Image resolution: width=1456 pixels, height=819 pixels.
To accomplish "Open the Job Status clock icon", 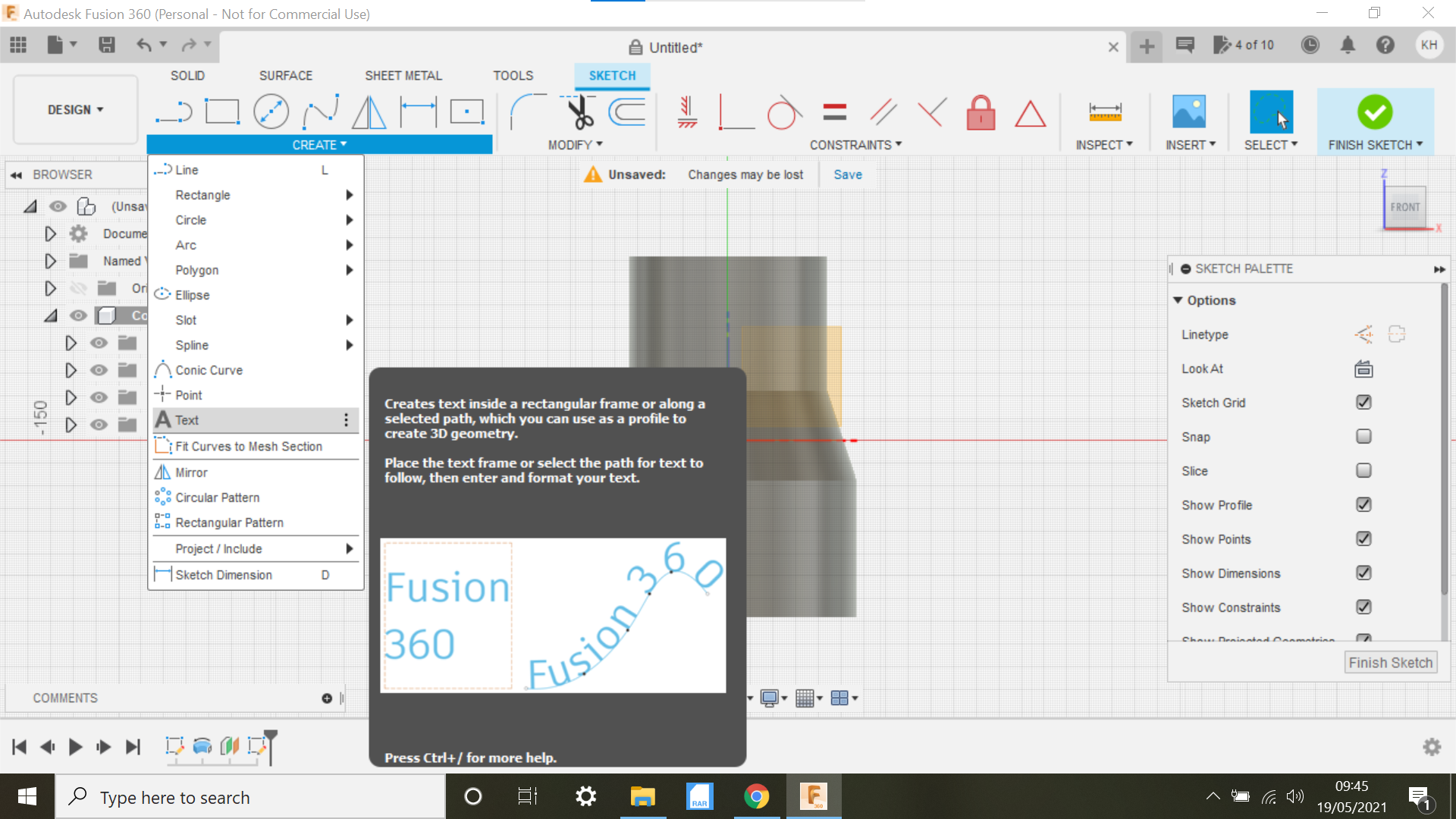I will click(1310, 45).
